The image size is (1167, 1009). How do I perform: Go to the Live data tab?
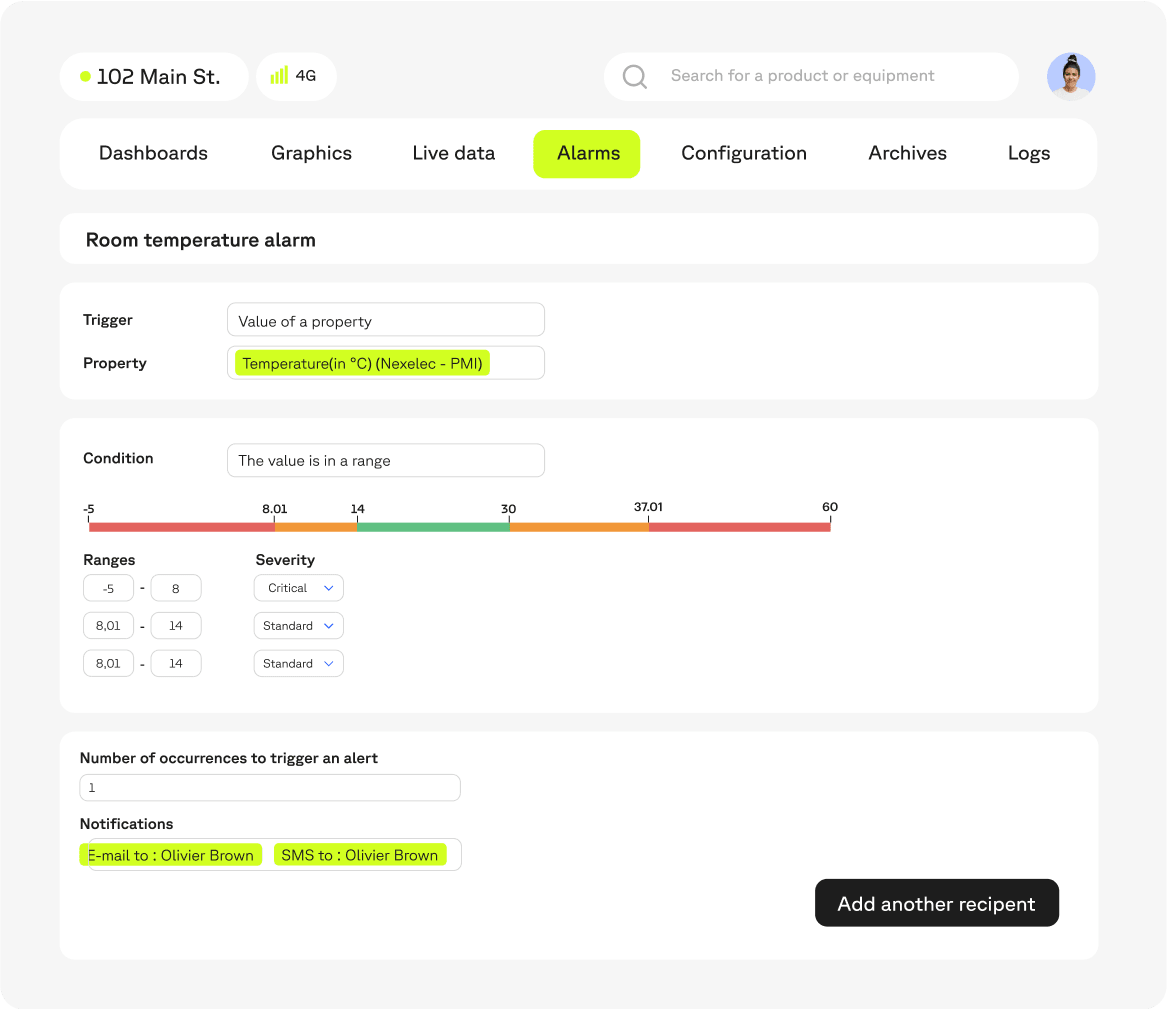pos(453,154)
